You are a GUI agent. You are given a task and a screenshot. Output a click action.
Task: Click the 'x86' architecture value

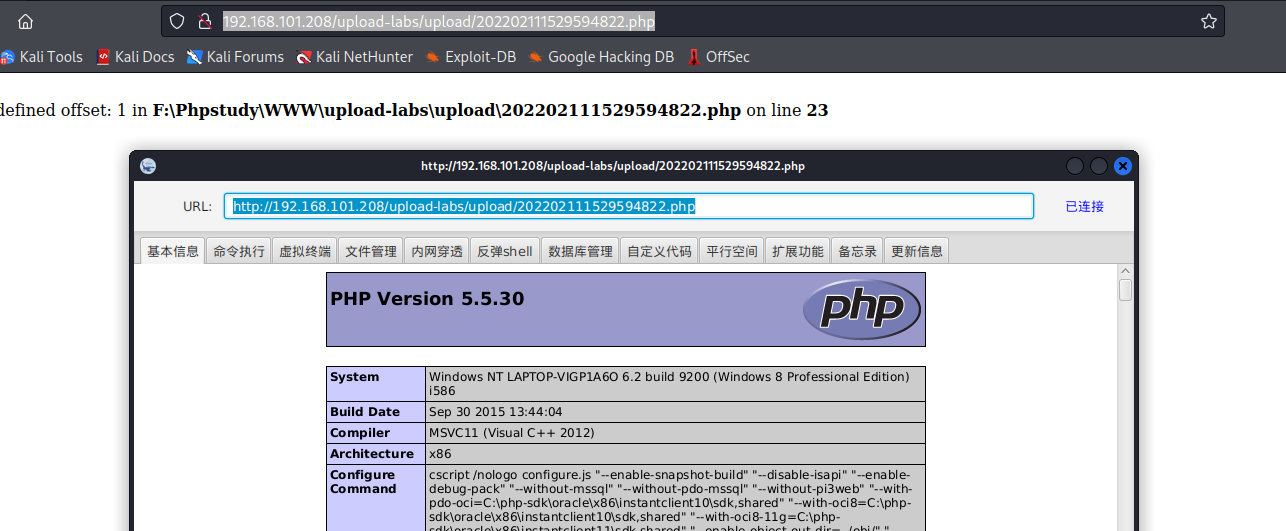(440, 454)
